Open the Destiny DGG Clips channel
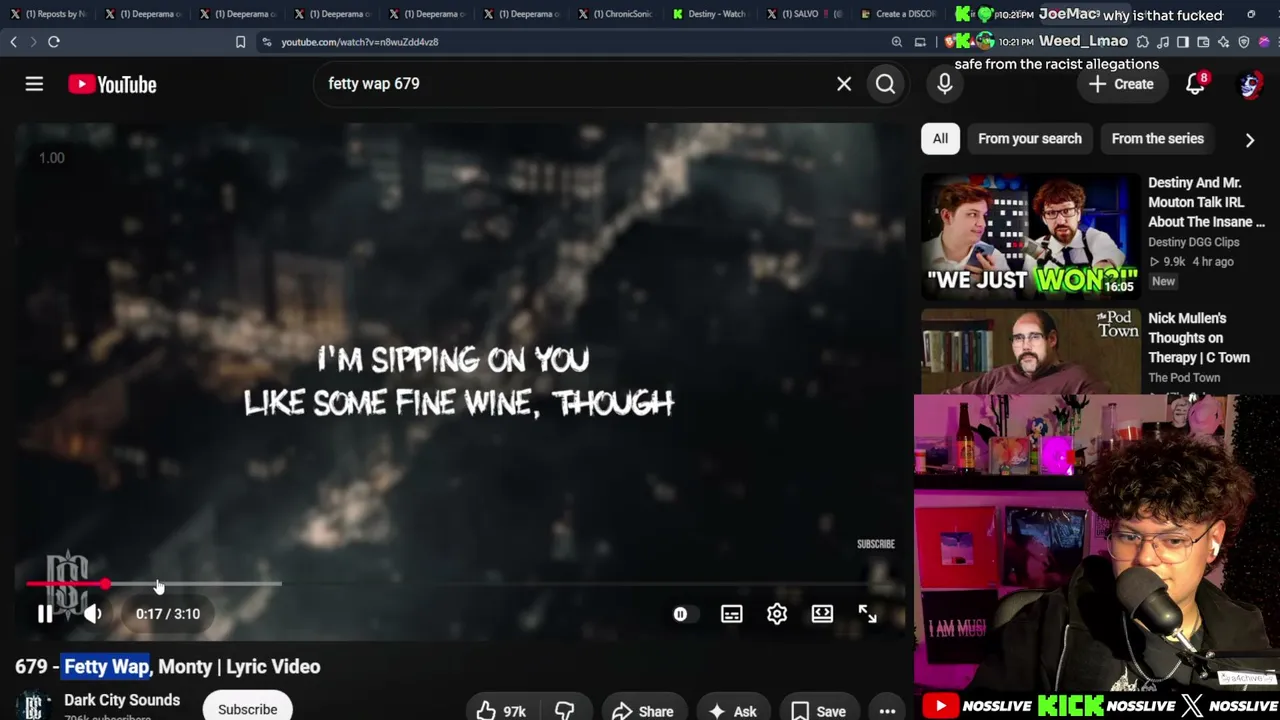Viewport: 1280px width, 720px height. [x=1193, y=242]
